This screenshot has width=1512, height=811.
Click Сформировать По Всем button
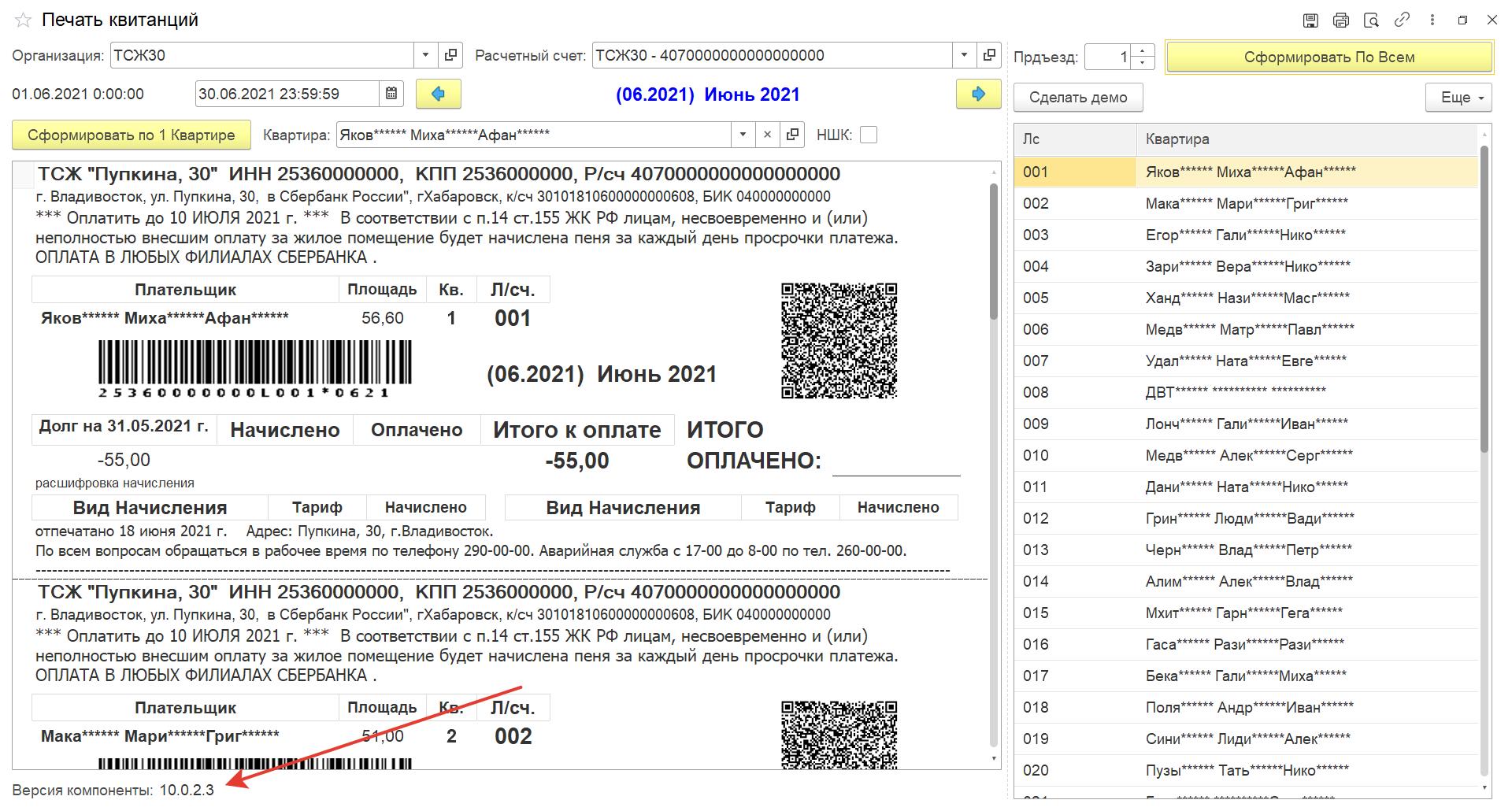1329,57
